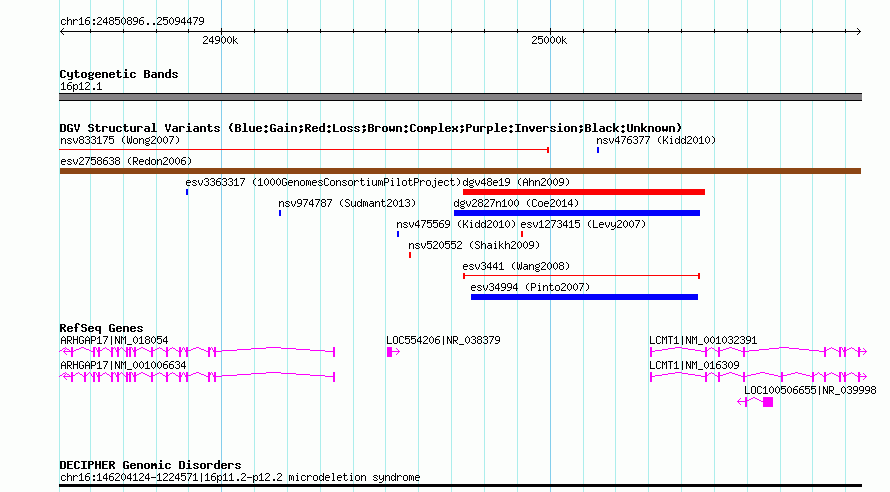Viewport: 890px width, 492px height.
Task: Click the magenta LOC554206 gene arrow glyph
Action: point(393,352)
